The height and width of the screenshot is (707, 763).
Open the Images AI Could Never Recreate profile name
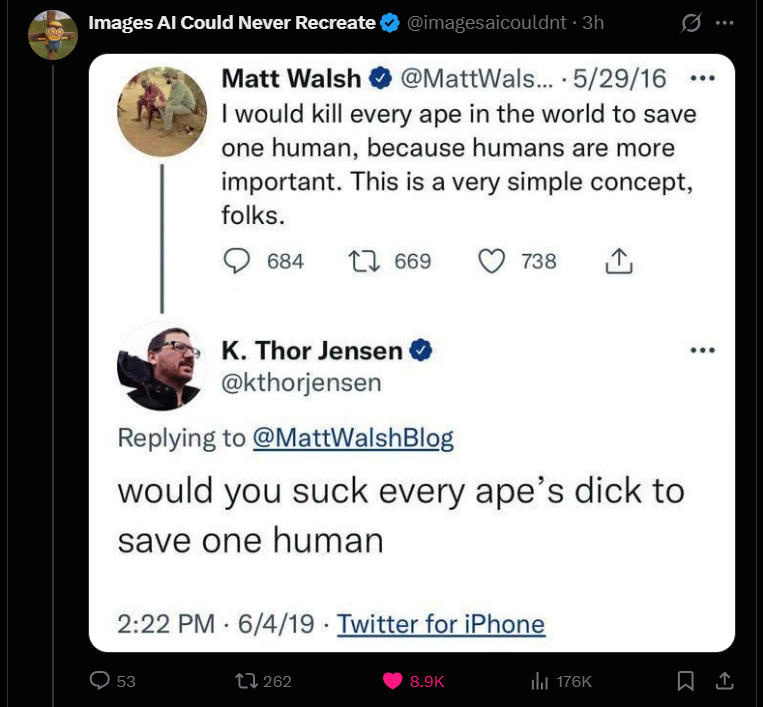coord(232,23)
